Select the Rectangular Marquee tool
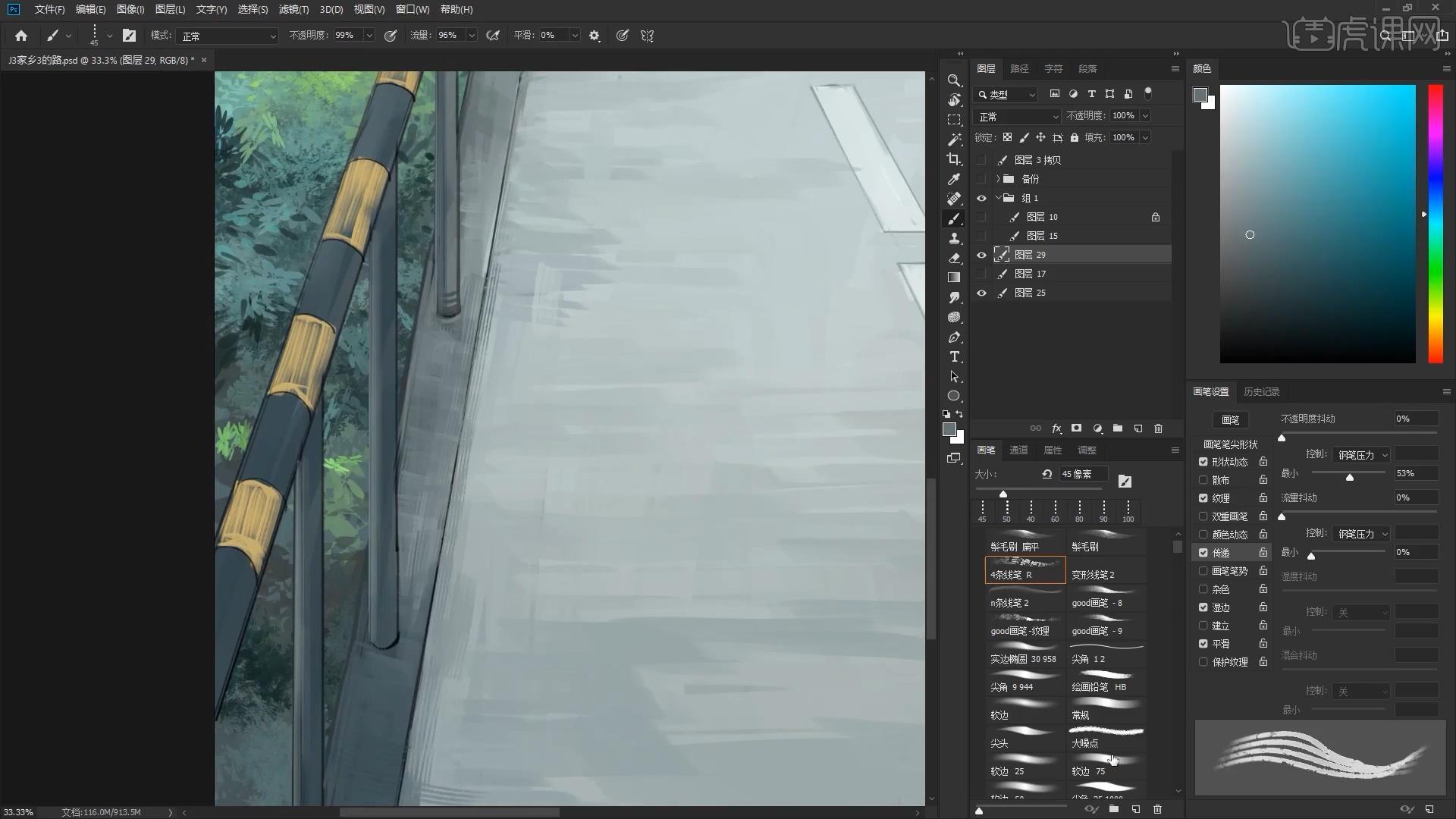The width and height of the screenshot is (1456, 819). [954, 120]
